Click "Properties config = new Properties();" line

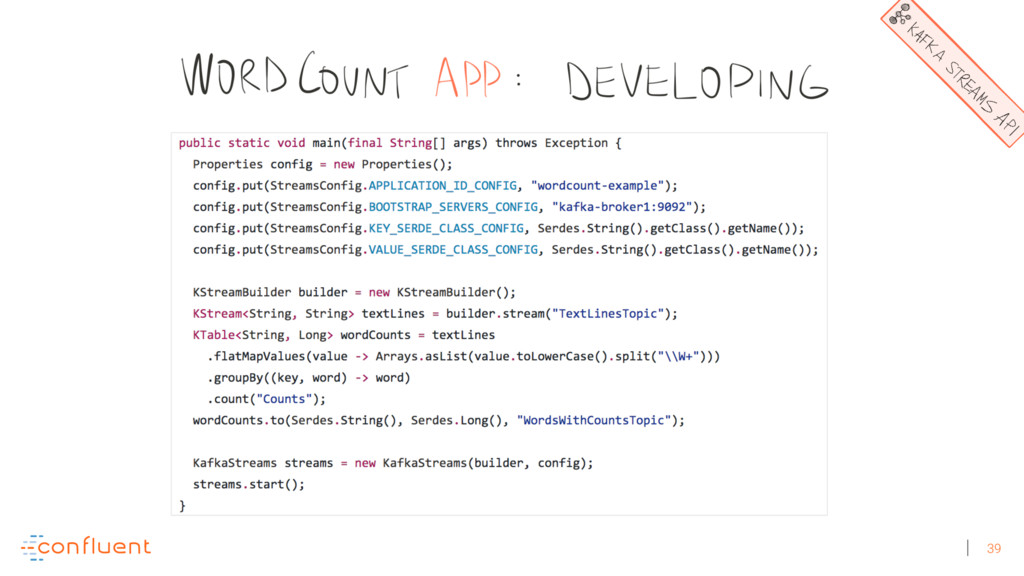[323, 165]
